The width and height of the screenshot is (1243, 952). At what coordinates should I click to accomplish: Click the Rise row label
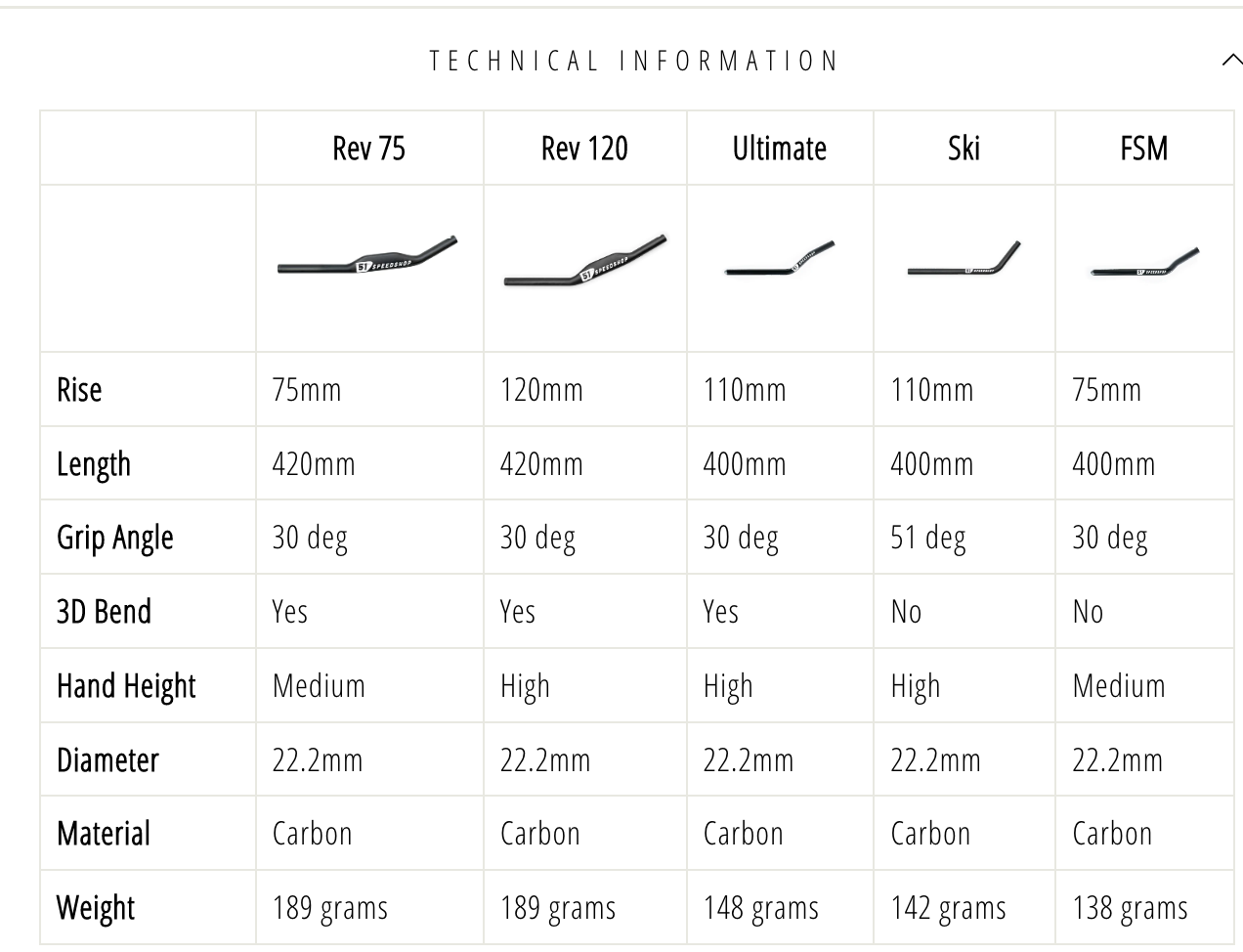click(79, 390)
